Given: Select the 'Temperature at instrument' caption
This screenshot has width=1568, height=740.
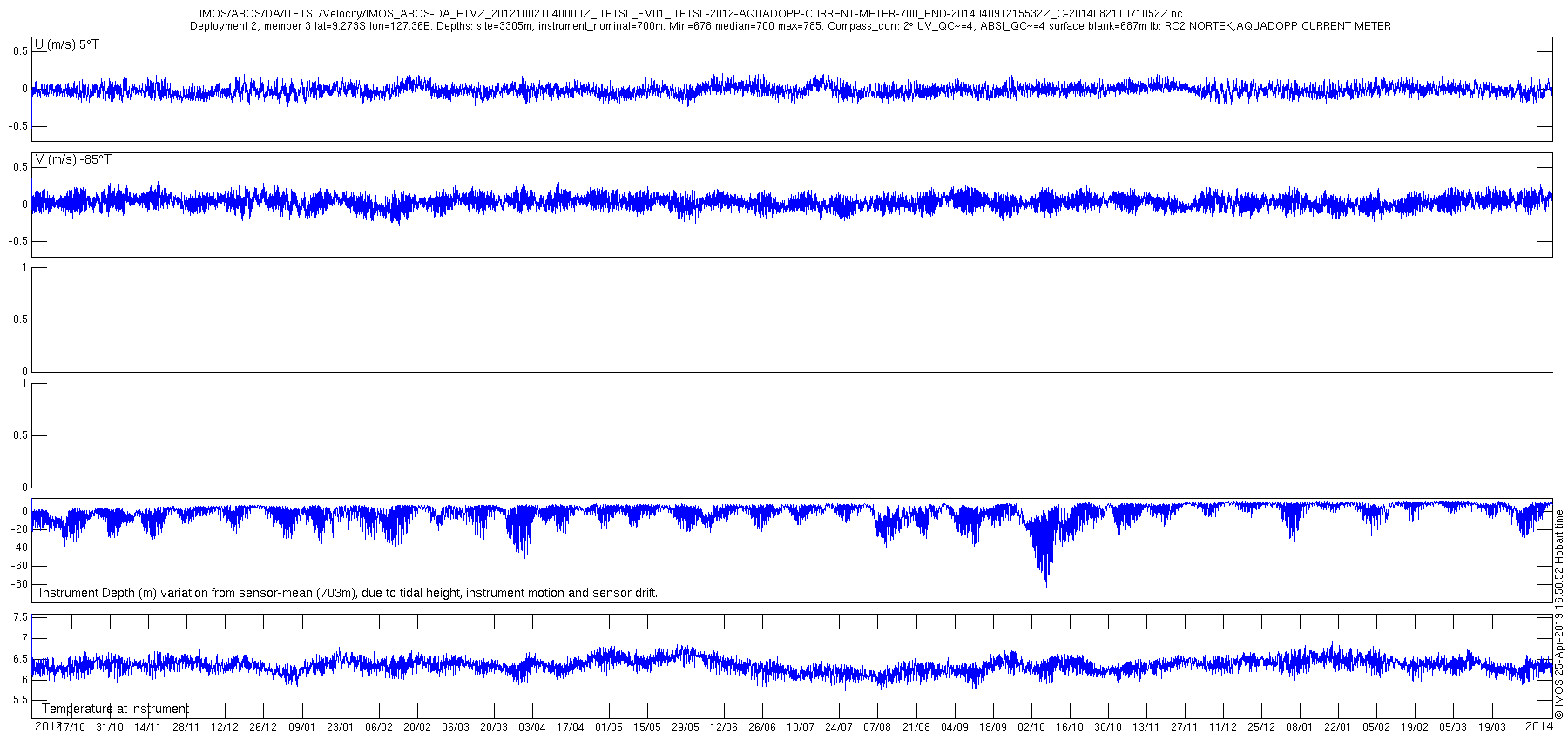Looking at the screenshot, I should point(115,709).
